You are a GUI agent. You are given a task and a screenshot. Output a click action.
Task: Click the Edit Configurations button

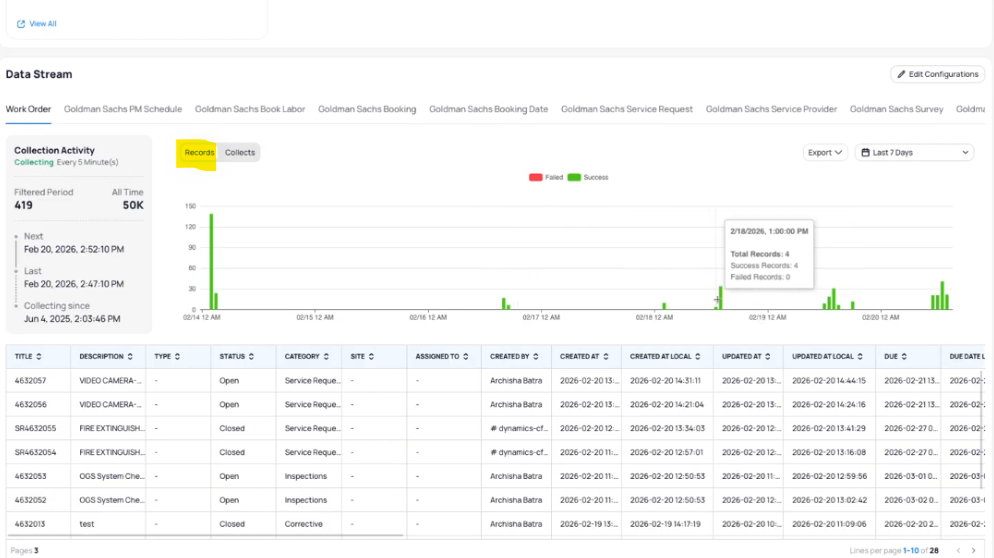(x=937, y=74)
